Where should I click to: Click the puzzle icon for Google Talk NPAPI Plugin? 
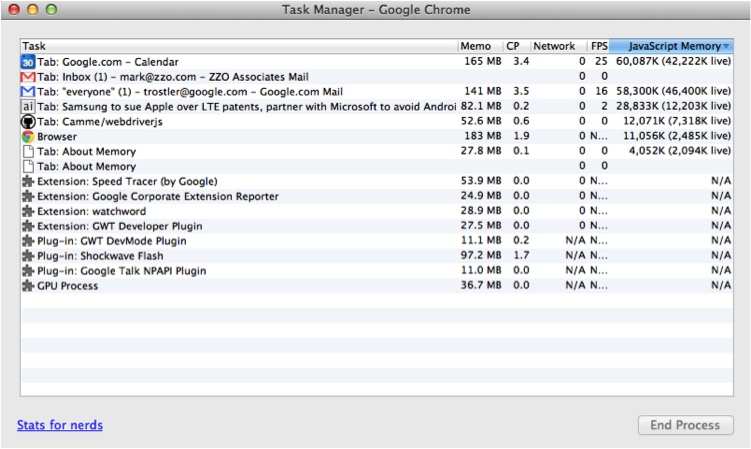pos(28,271)
